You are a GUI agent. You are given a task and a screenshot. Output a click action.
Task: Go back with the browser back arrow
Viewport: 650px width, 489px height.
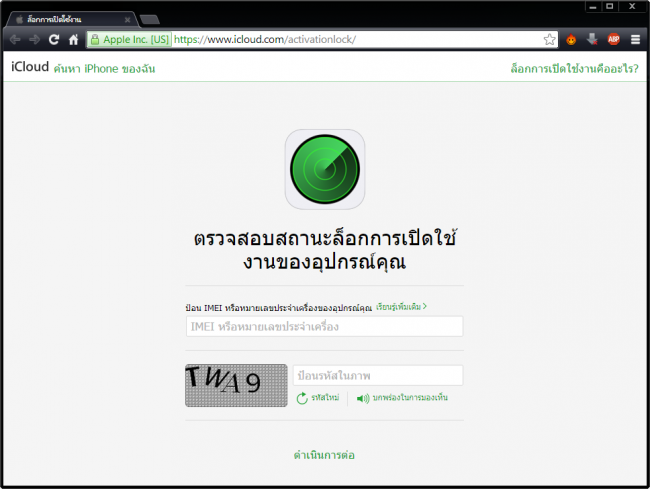coord(15,39)
